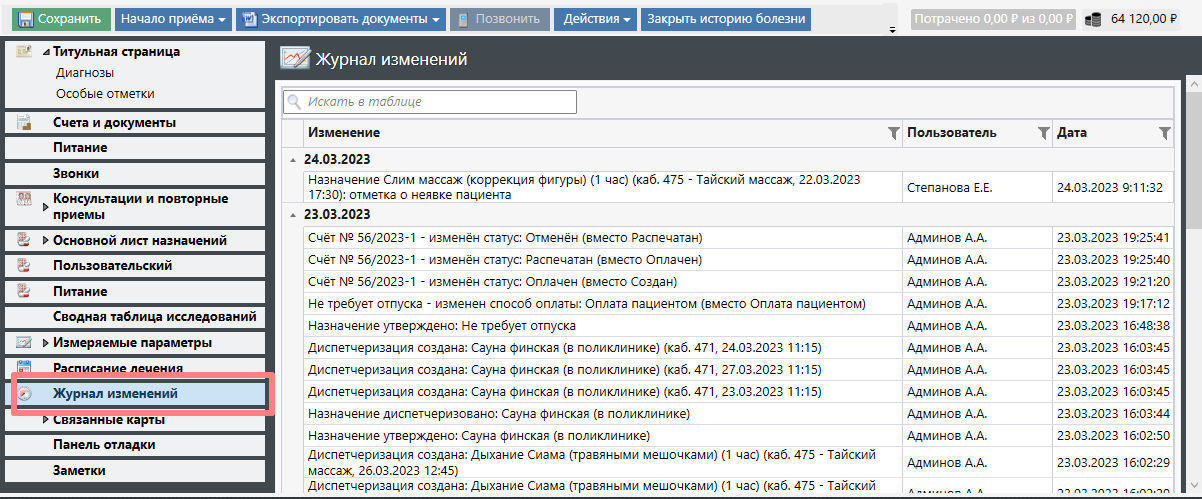Click the filter icon in Дата column

[1164, 133]
